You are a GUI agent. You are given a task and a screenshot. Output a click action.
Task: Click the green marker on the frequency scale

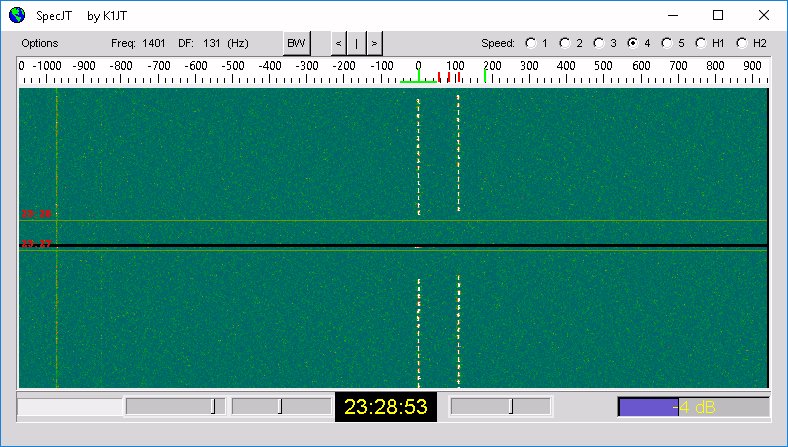click(x=485, y=76)
